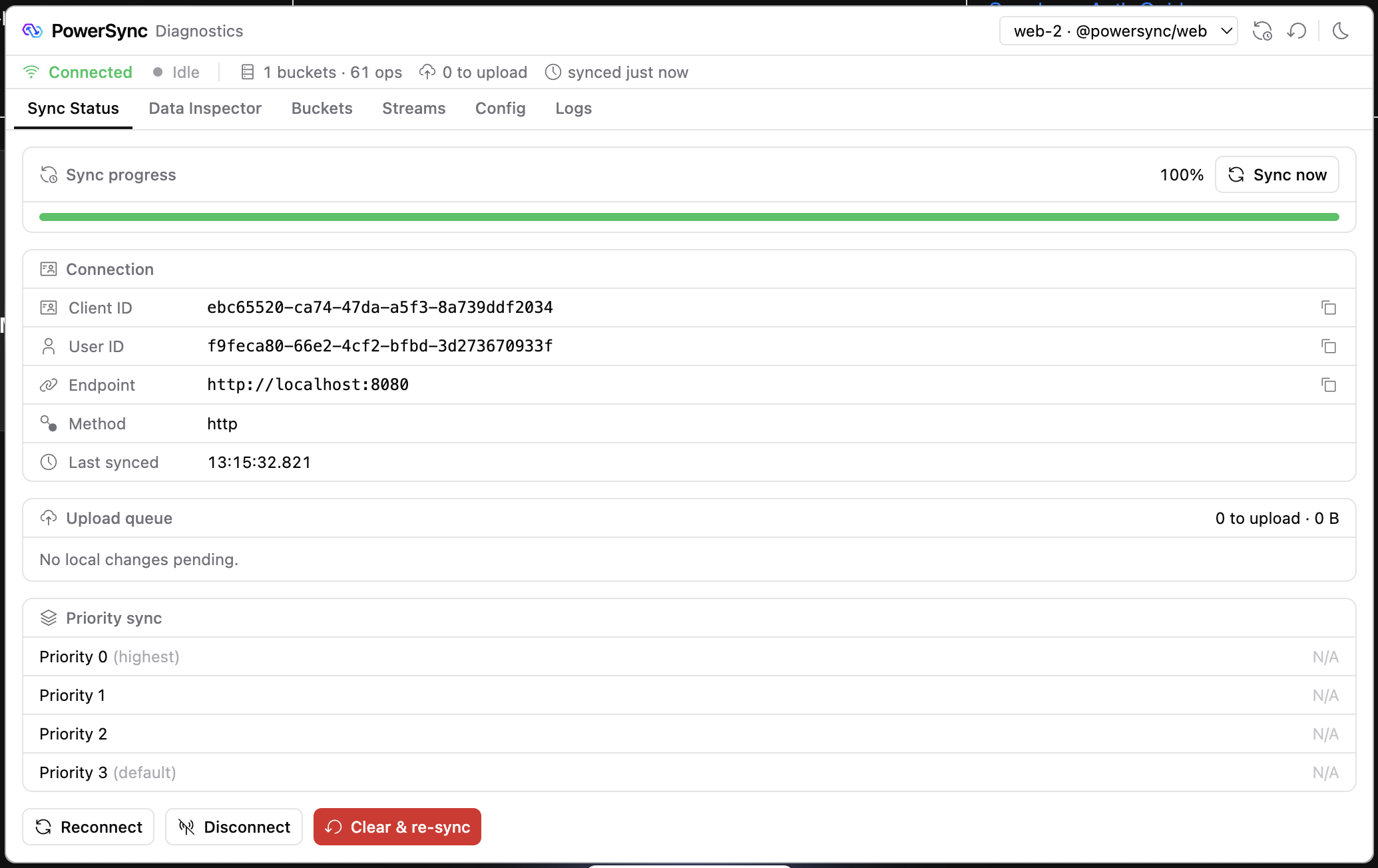The image size is (1378, 868).
Task: Click the last synced time 13:15:32.821
Action: tap(260, 462)
